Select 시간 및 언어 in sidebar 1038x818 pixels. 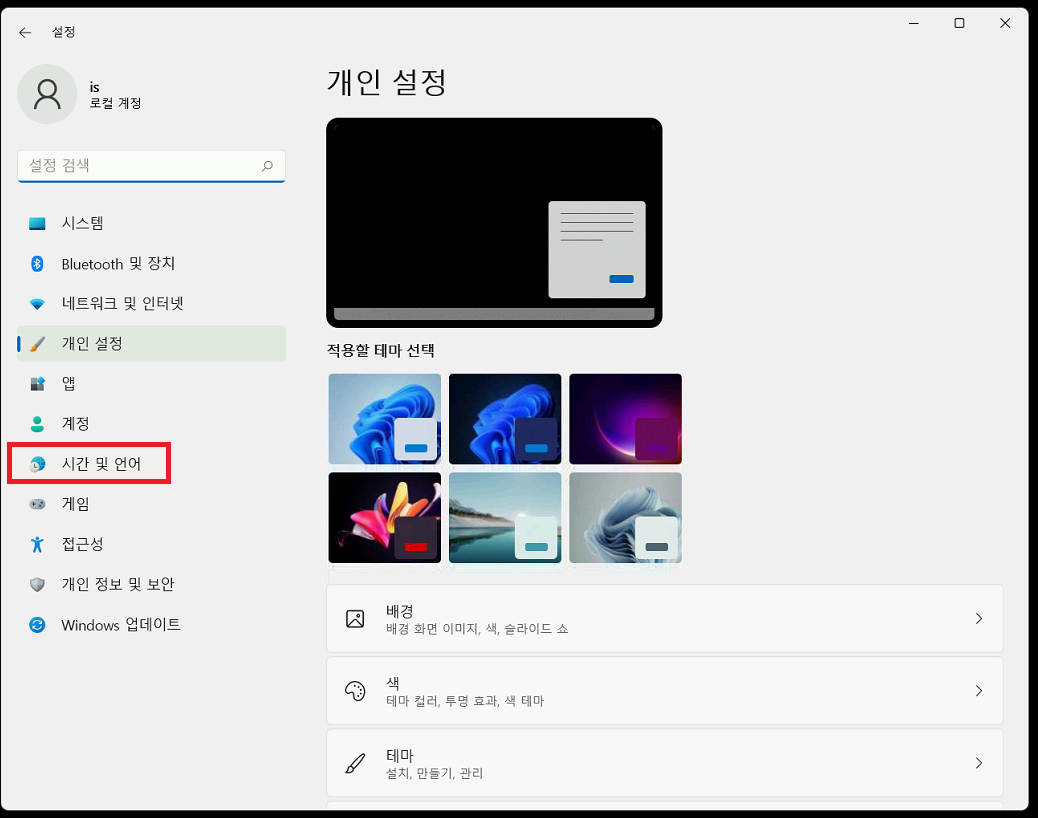152,464
